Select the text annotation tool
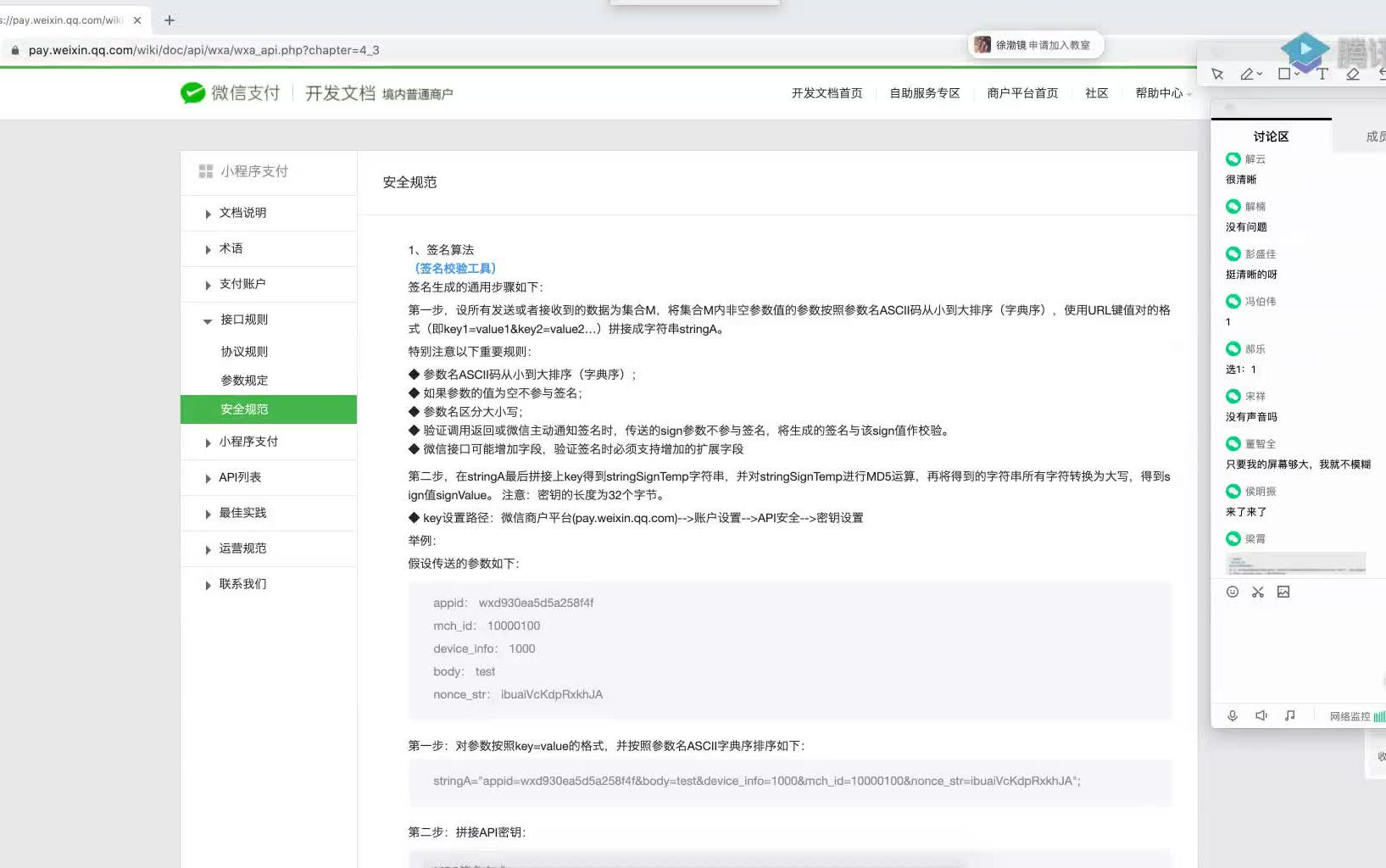 pyautogui.click(x=1321, y=74)
